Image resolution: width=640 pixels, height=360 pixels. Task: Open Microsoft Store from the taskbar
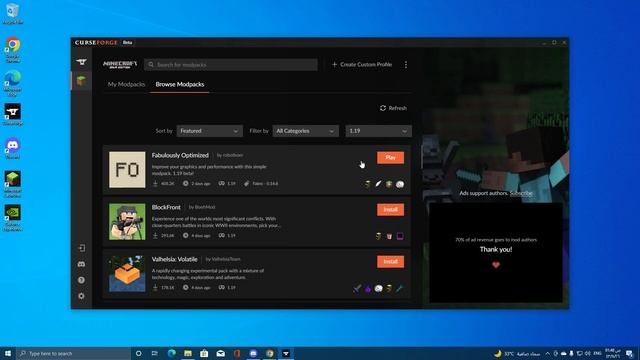click(204, 353)
